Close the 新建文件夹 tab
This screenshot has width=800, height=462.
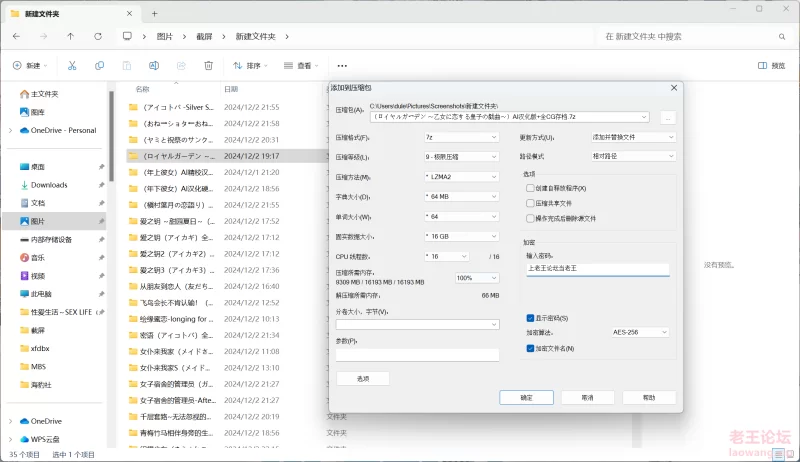click(x=129, y=14)
